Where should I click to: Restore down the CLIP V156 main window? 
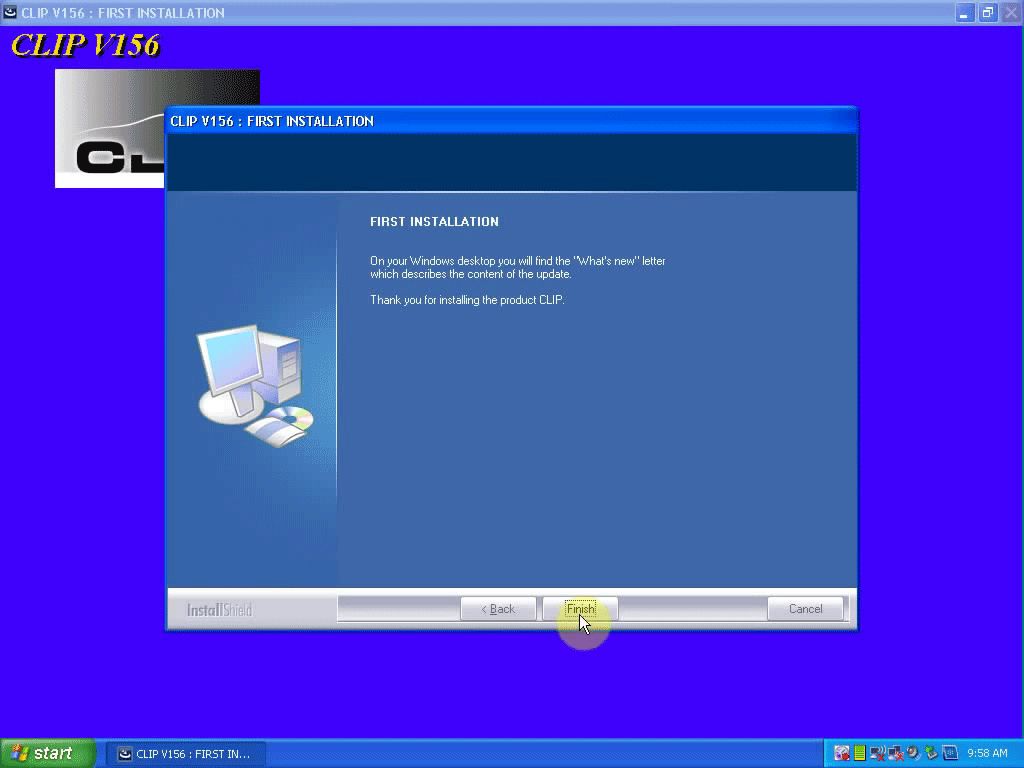pos(987,12)
